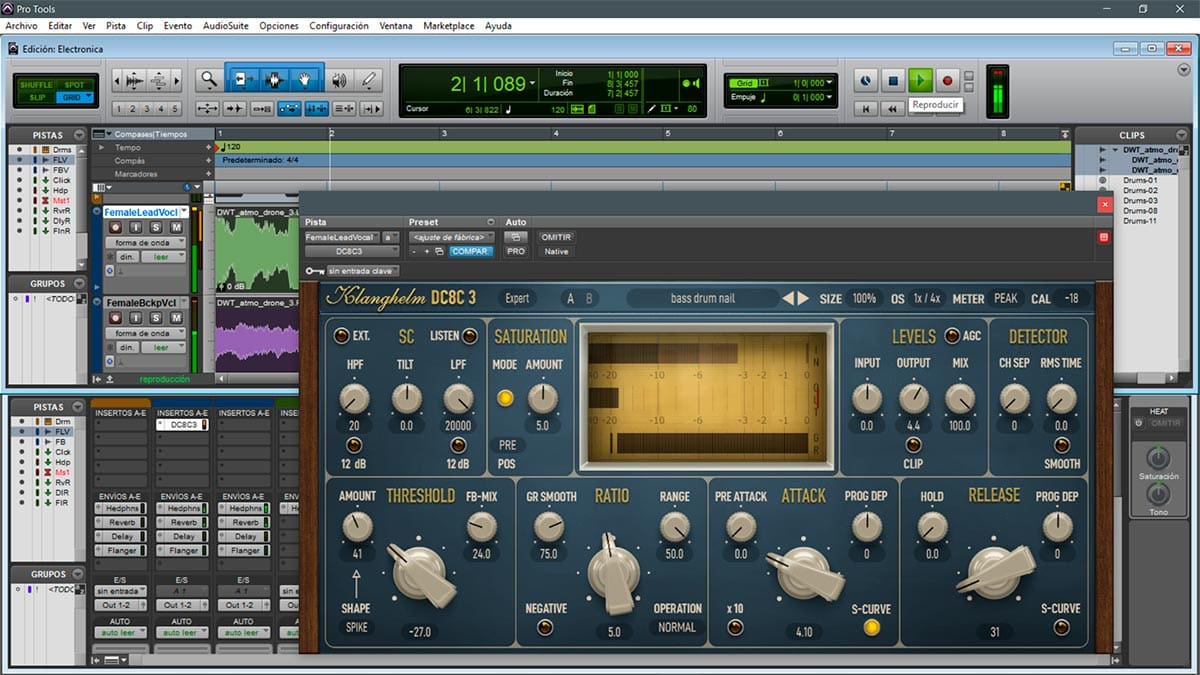Open the AudioSuite menu
1200x675 pixels.
click(226, 25)
